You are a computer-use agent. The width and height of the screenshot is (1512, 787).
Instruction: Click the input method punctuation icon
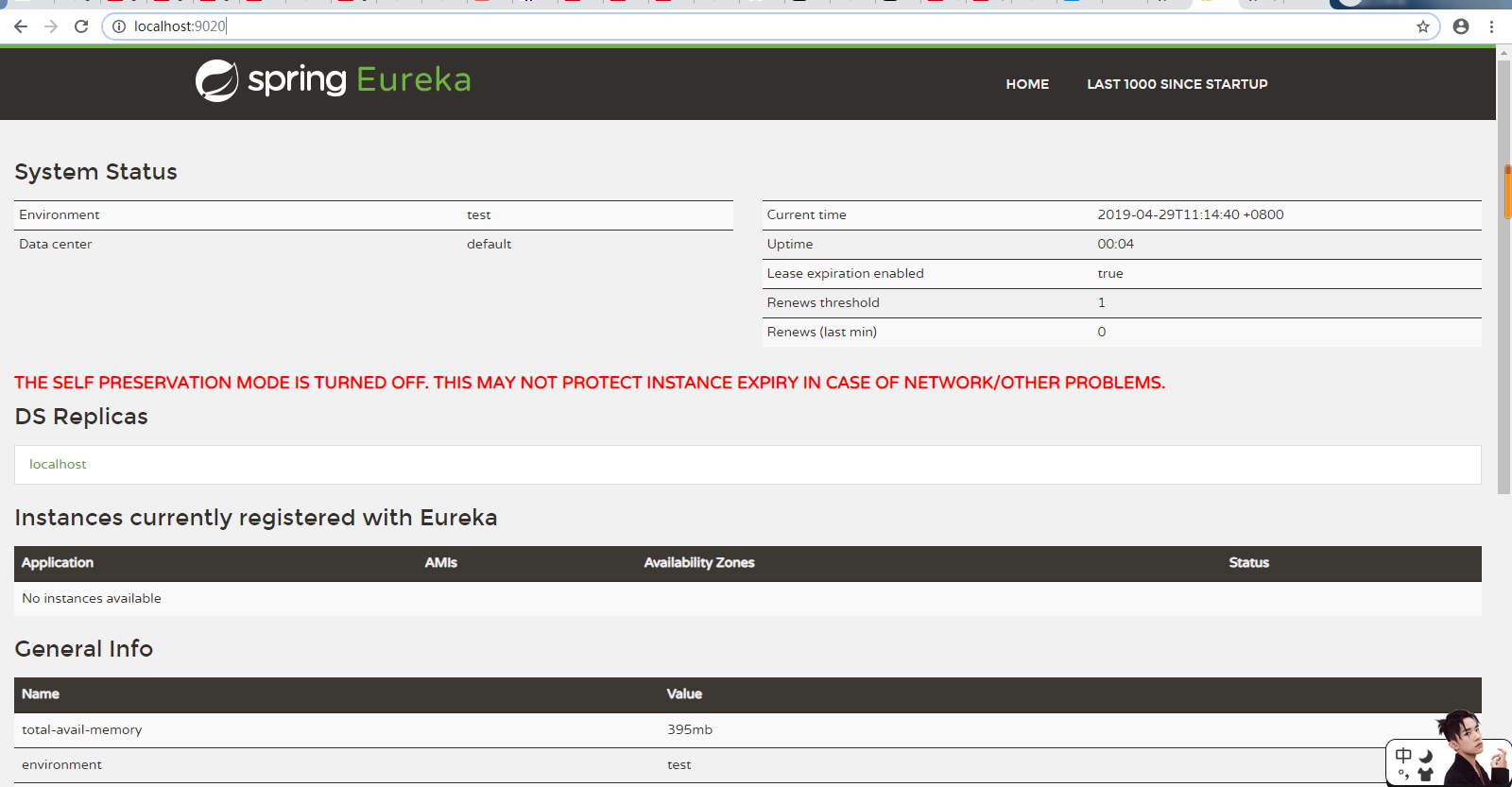pos(1403,775)
